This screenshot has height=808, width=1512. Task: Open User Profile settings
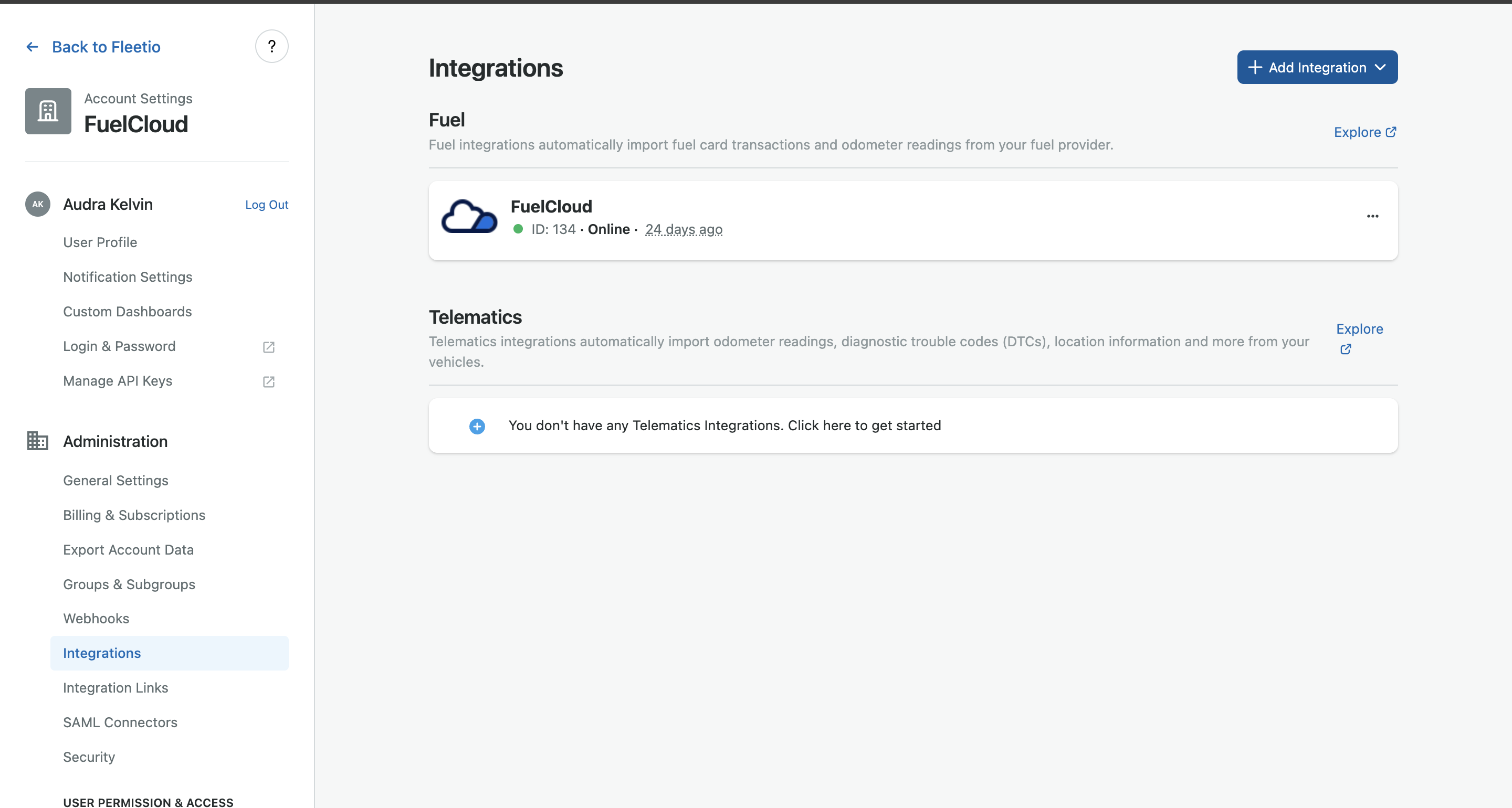100,242
